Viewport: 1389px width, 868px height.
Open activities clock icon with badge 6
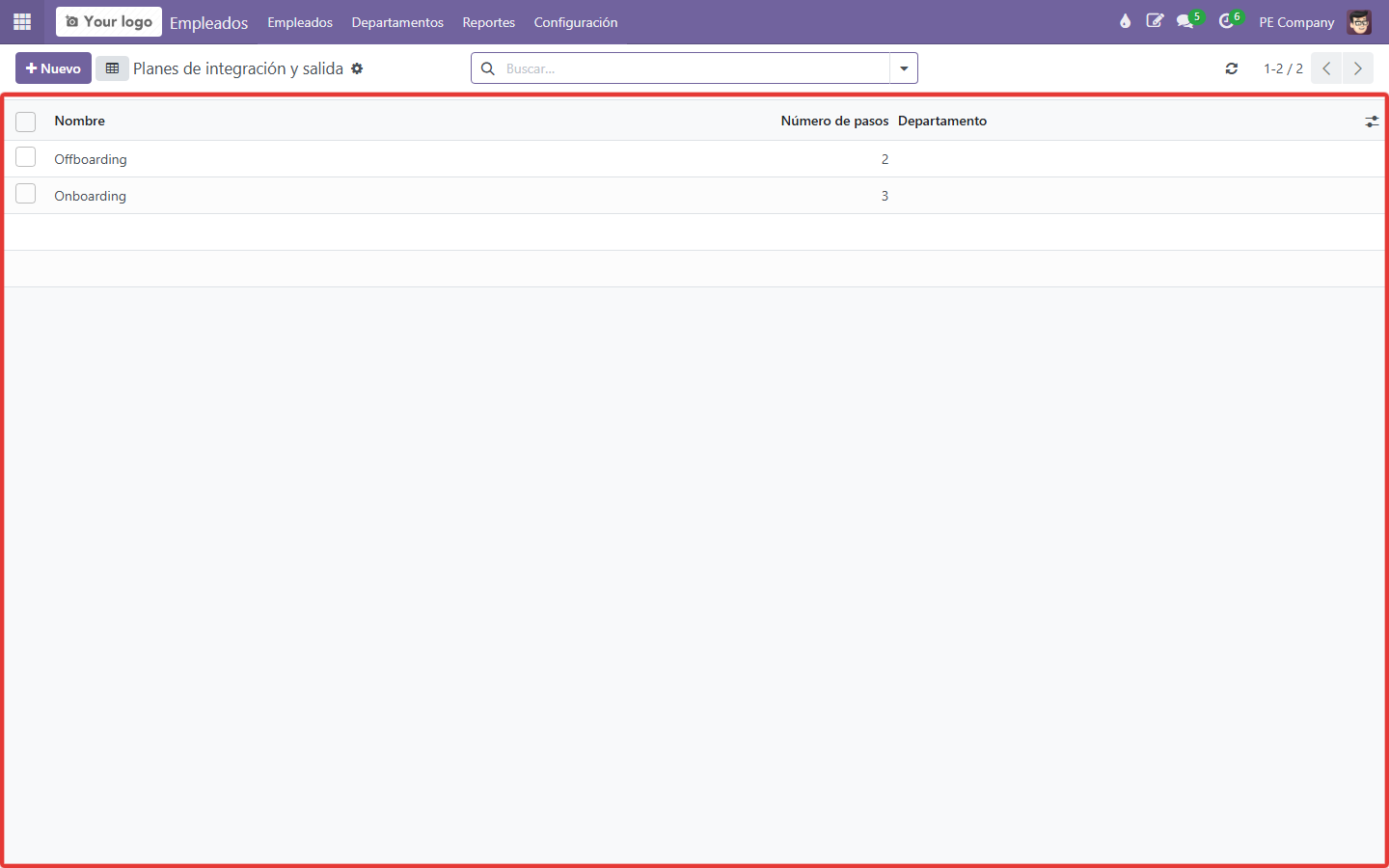point(1228,21)
